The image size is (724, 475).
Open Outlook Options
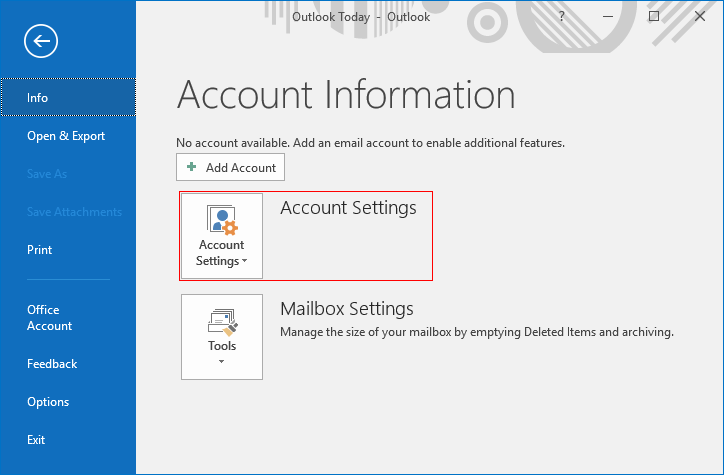click(68, 402)
